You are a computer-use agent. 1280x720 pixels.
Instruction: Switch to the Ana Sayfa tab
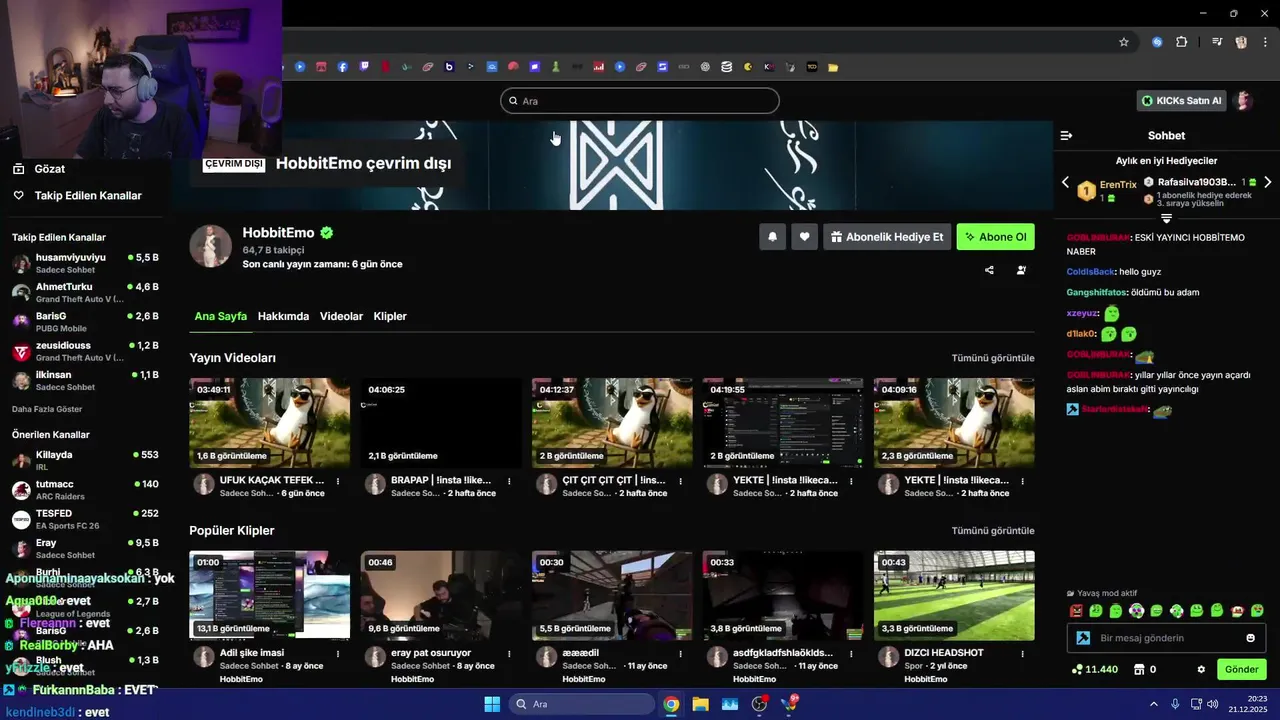click(x=220, y=316)
